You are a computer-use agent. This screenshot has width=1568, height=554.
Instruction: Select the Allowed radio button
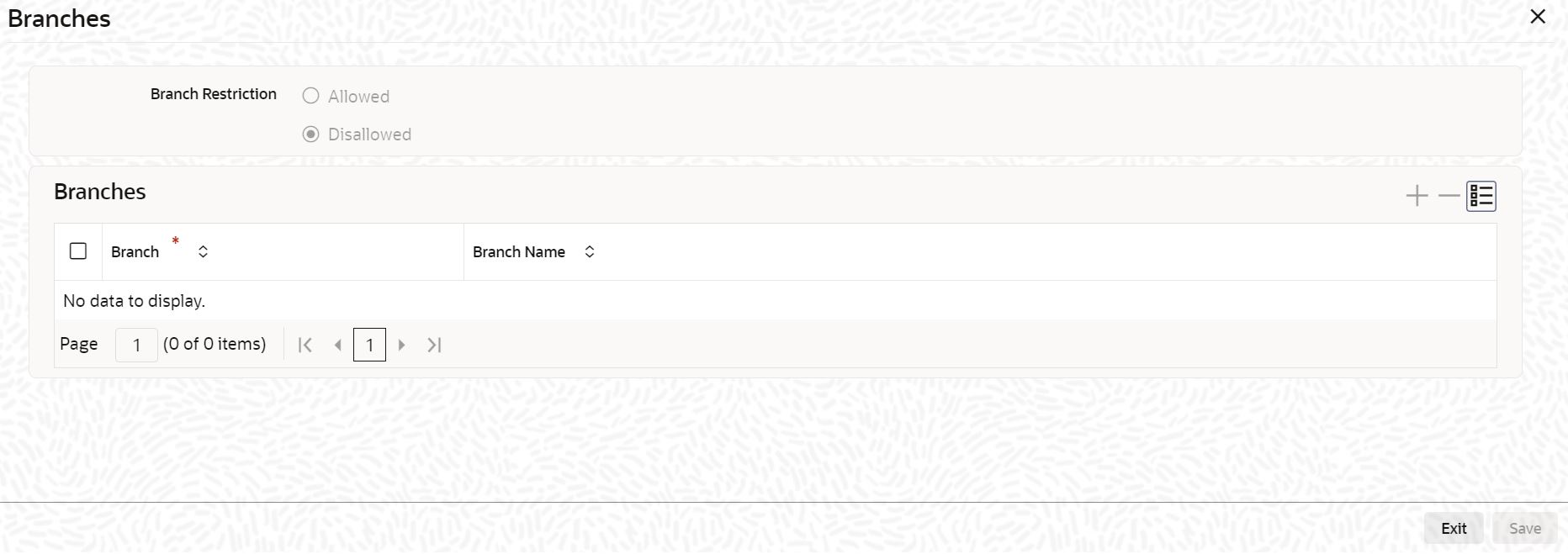(311, 96)
